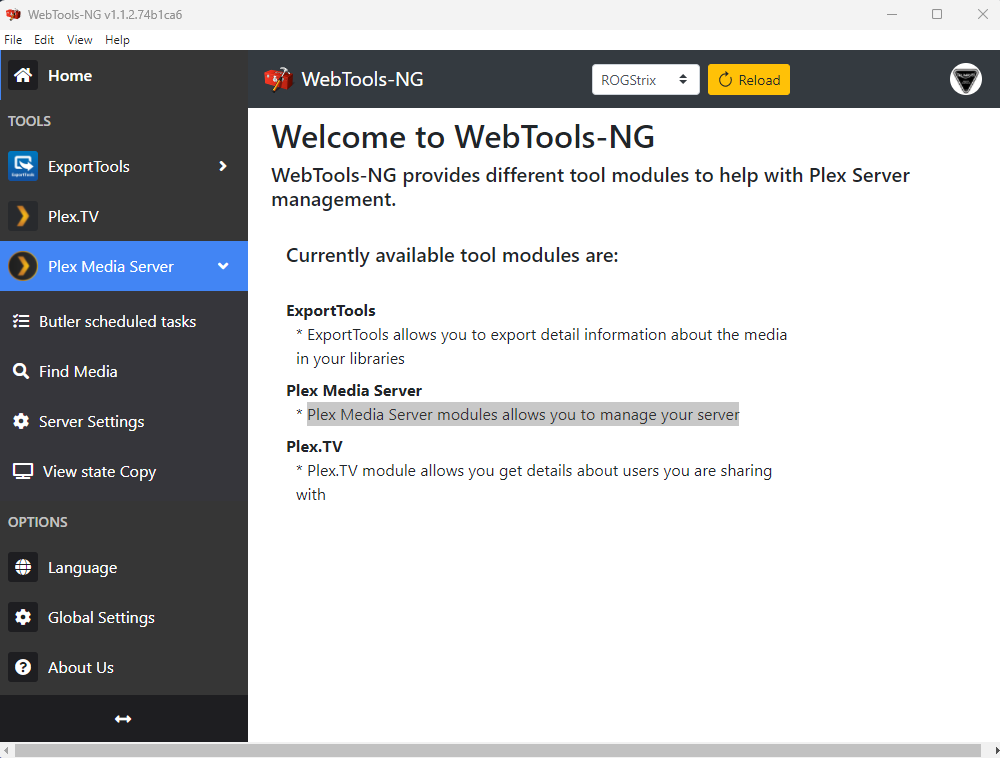The height and width of the screenshot is (758, 1000).
Task: Open the Plex.TV module icon
Action: [x=22, y=216]
